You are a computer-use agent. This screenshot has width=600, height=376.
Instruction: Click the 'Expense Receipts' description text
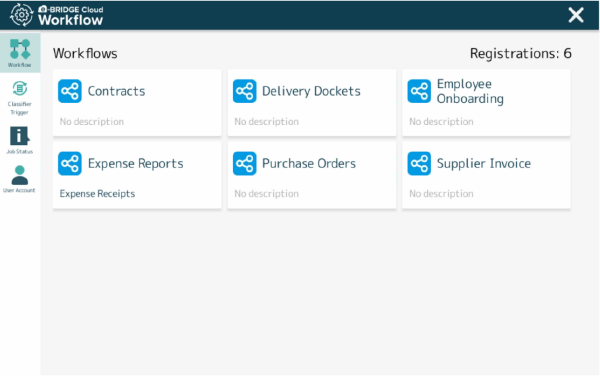[x=97, y=194]
